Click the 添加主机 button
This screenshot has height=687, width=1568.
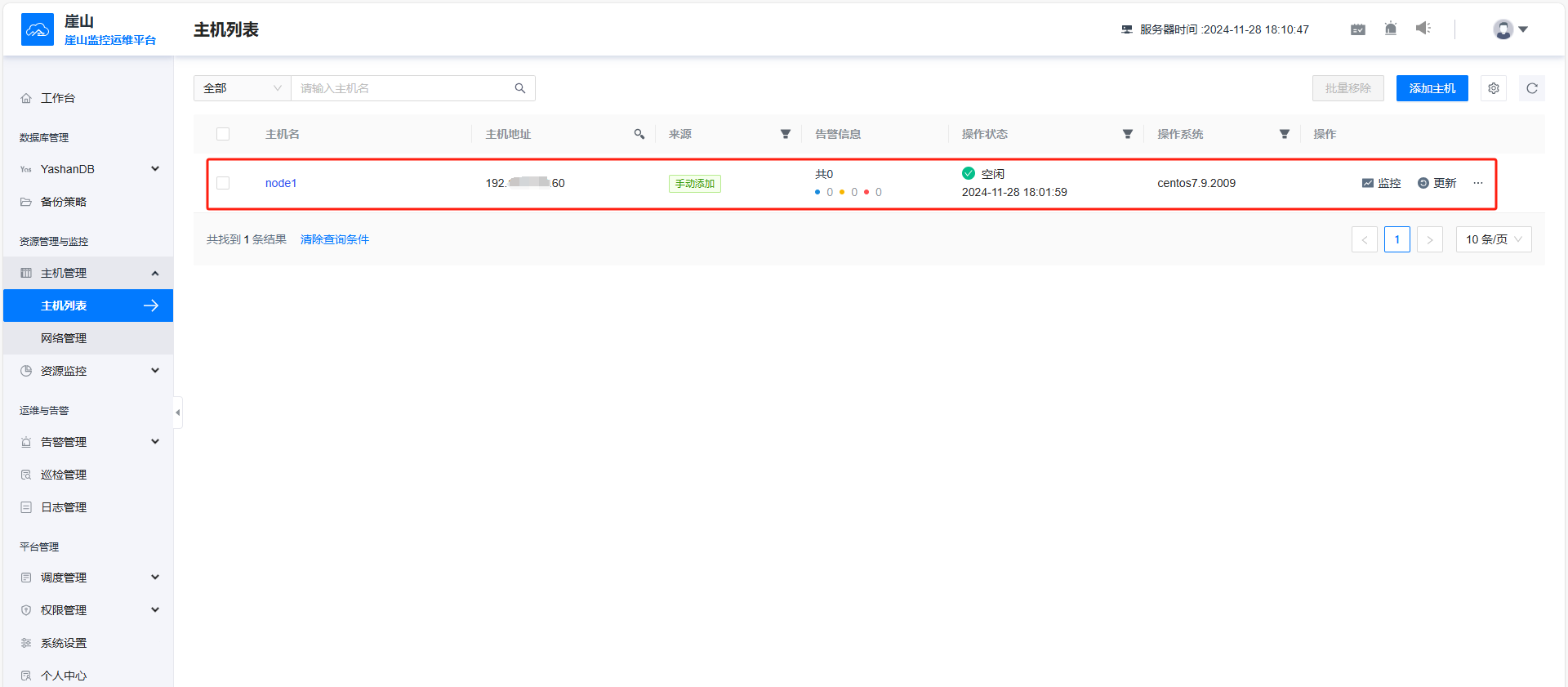pos(1432,88)
